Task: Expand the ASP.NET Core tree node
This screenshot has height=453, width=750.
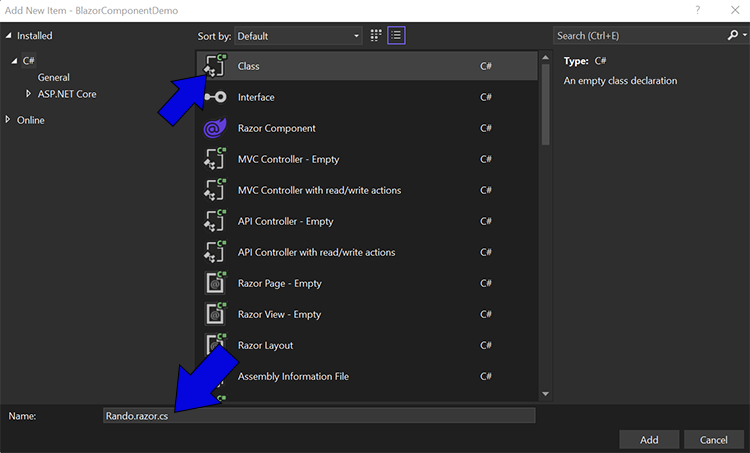Action: click(x=29, y=94)
